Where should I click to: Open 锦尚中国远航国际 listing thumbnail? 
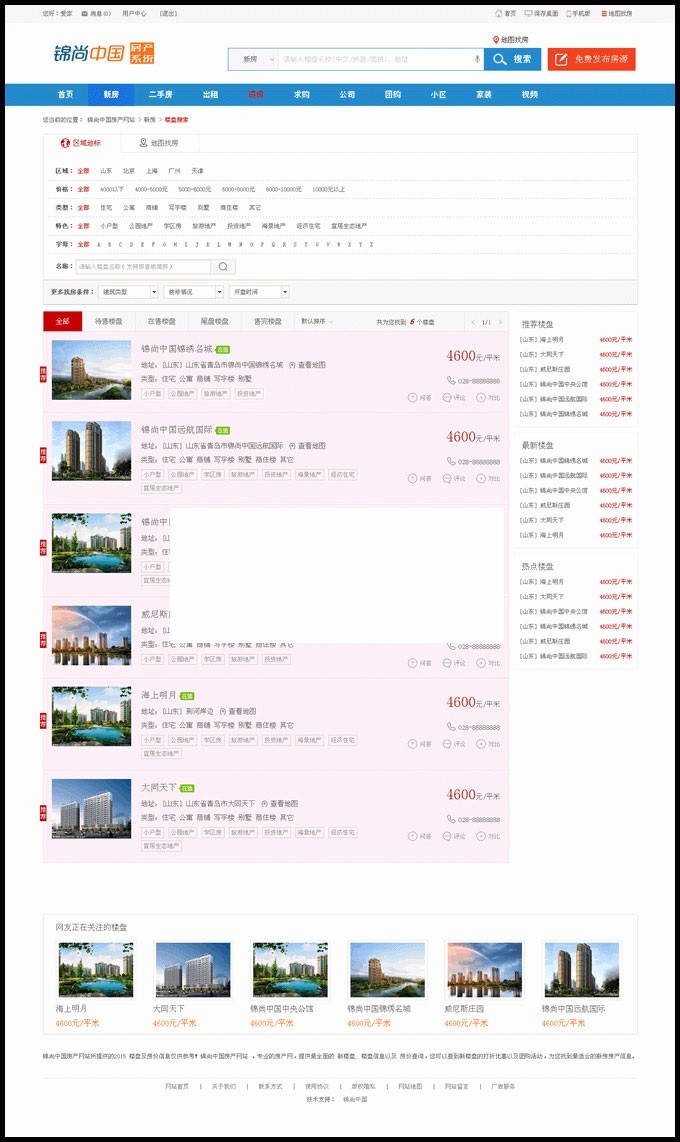[x=92, y=451]
